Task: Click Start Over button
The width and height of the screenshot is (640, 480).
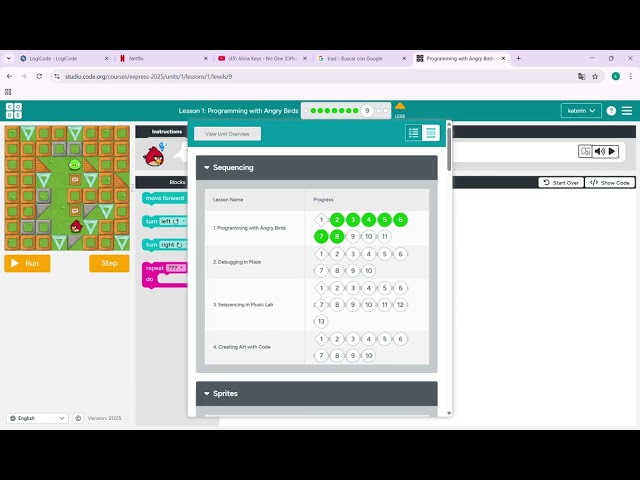Action: coord(561,182)
